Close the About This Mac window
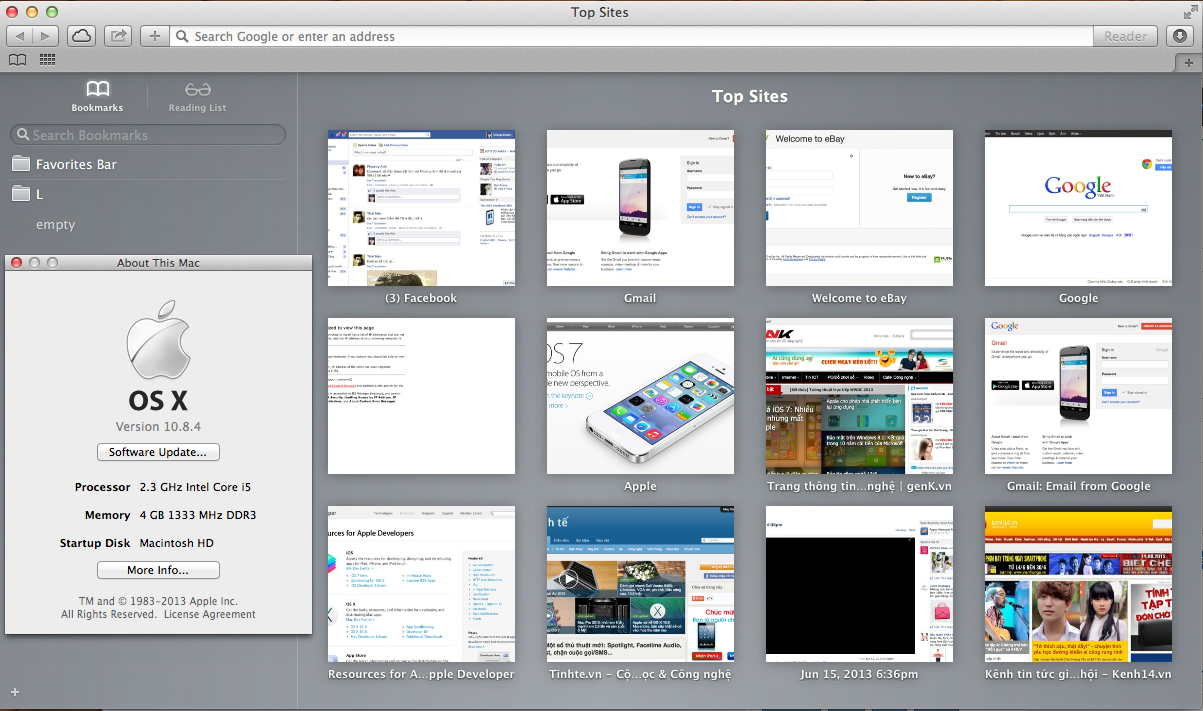This screenshot has height=711, width=1203. point(16,262)
